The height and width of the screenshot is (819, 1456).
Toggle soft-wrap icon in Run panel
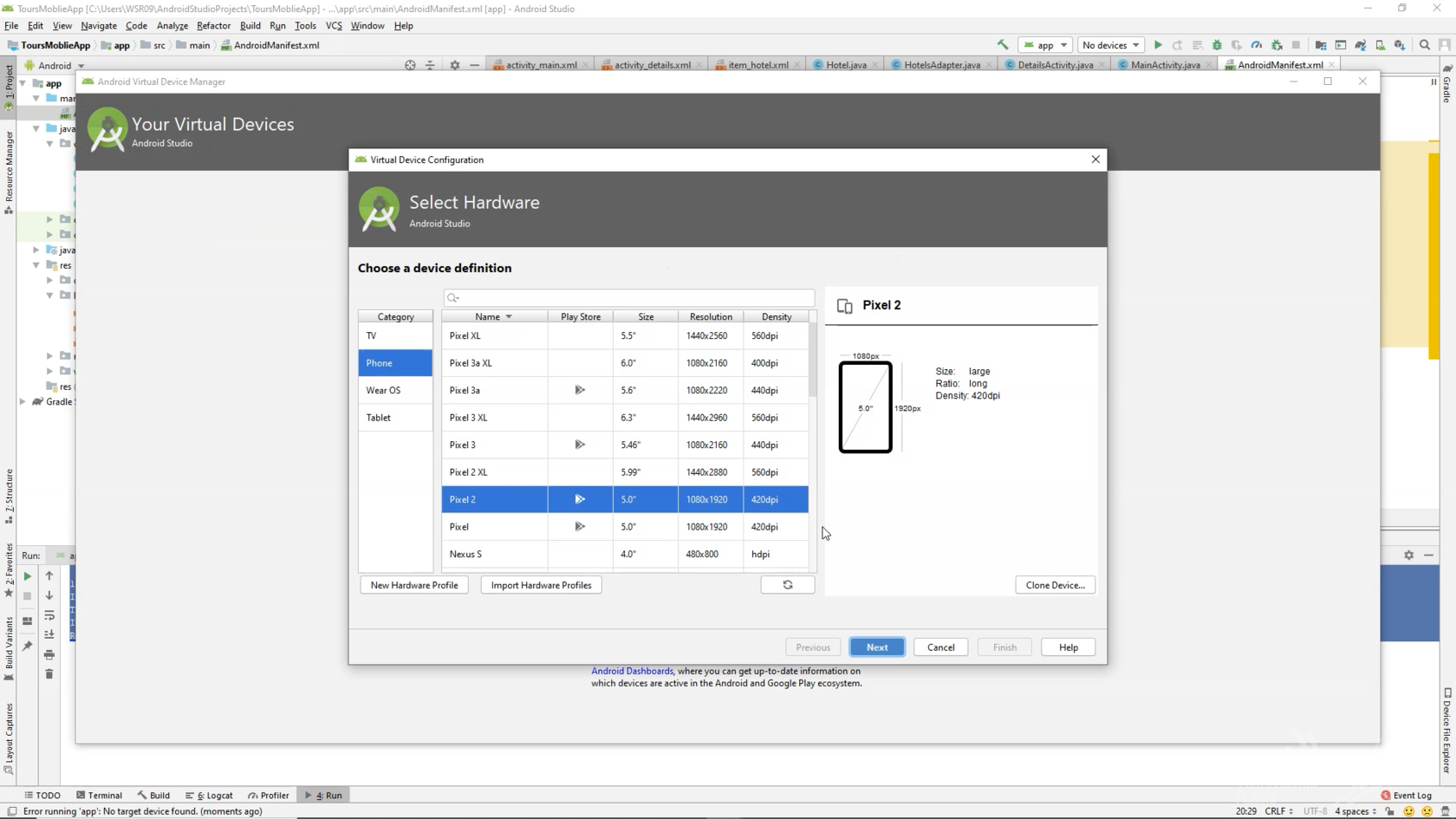[49, 615]
